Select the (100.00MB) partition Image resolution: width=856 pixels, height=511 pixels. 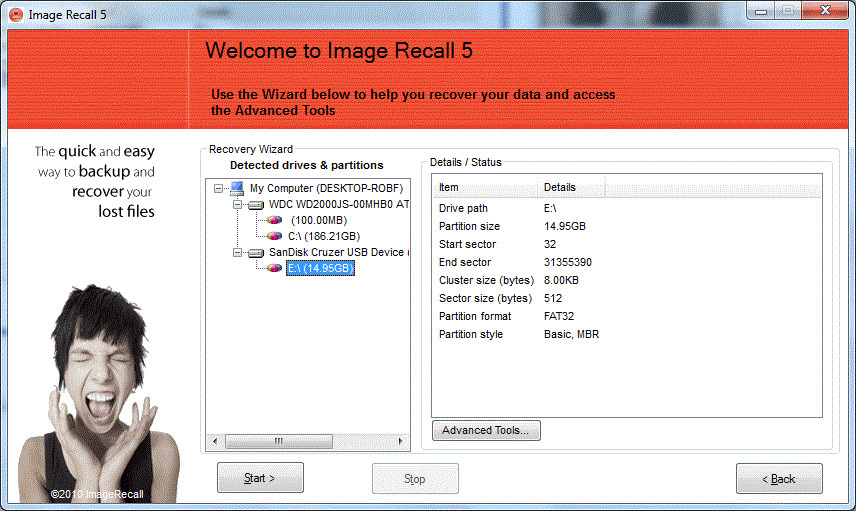319,221
